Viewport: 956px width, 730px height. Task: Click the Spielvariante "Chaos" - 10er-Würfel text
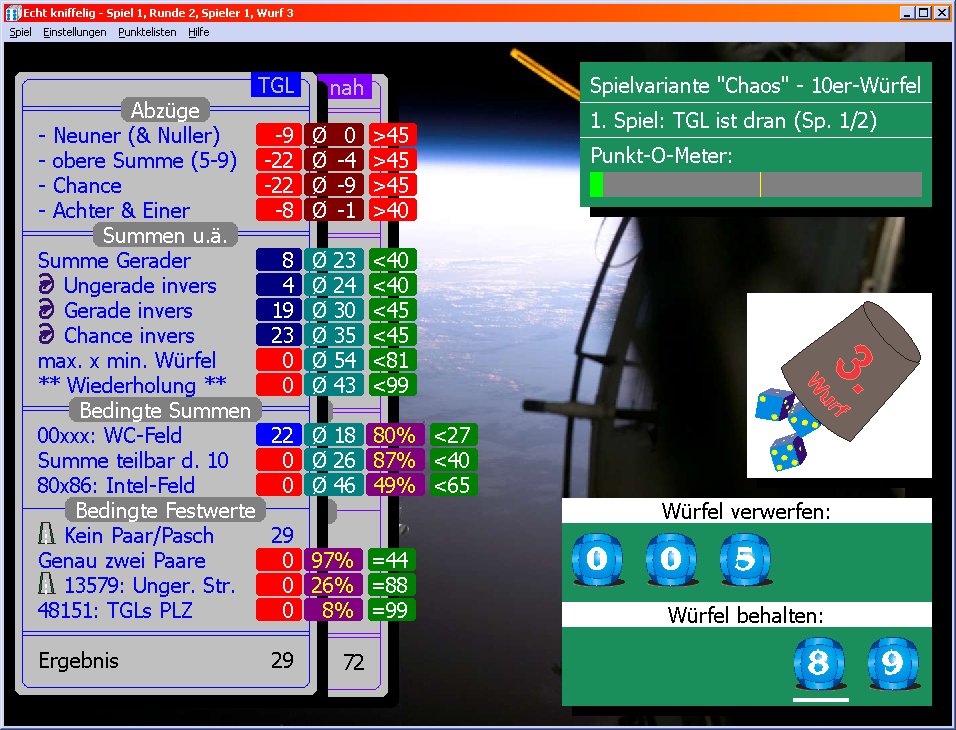tap(755, 85)
